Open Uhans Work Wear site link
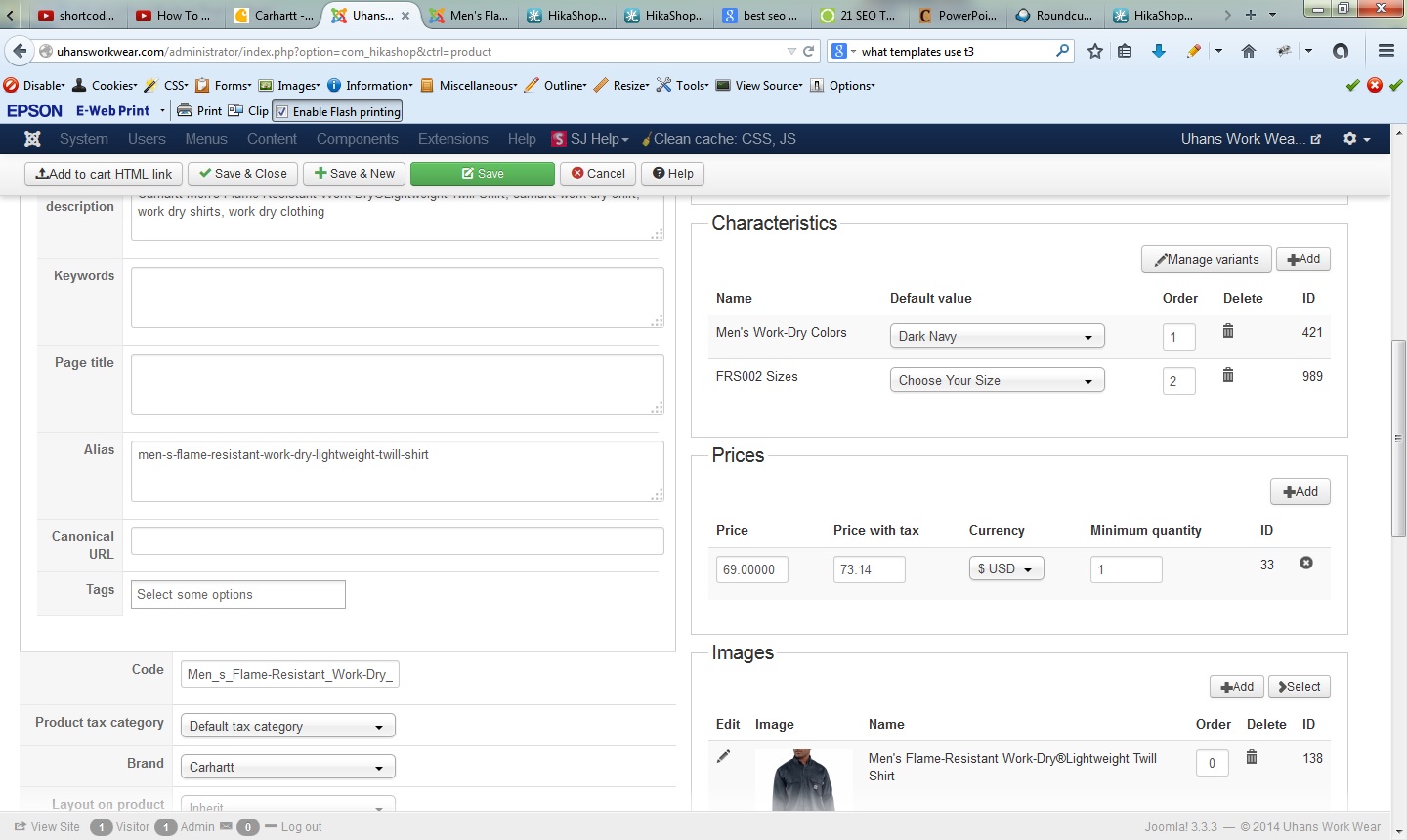 (1251, 139)
